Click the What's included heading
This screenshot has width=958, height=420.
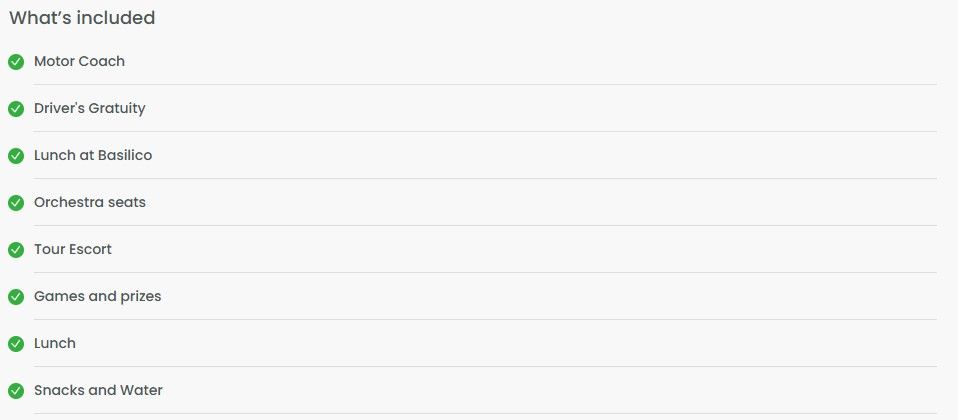click(82, 18)
